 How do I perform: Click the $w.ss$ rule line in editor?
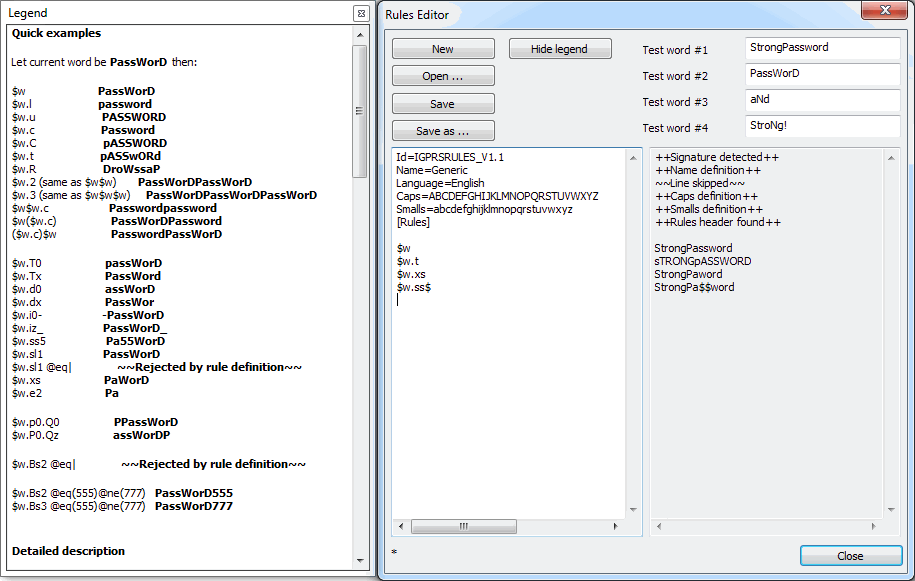pyautogui.click(x=414, y=287)
